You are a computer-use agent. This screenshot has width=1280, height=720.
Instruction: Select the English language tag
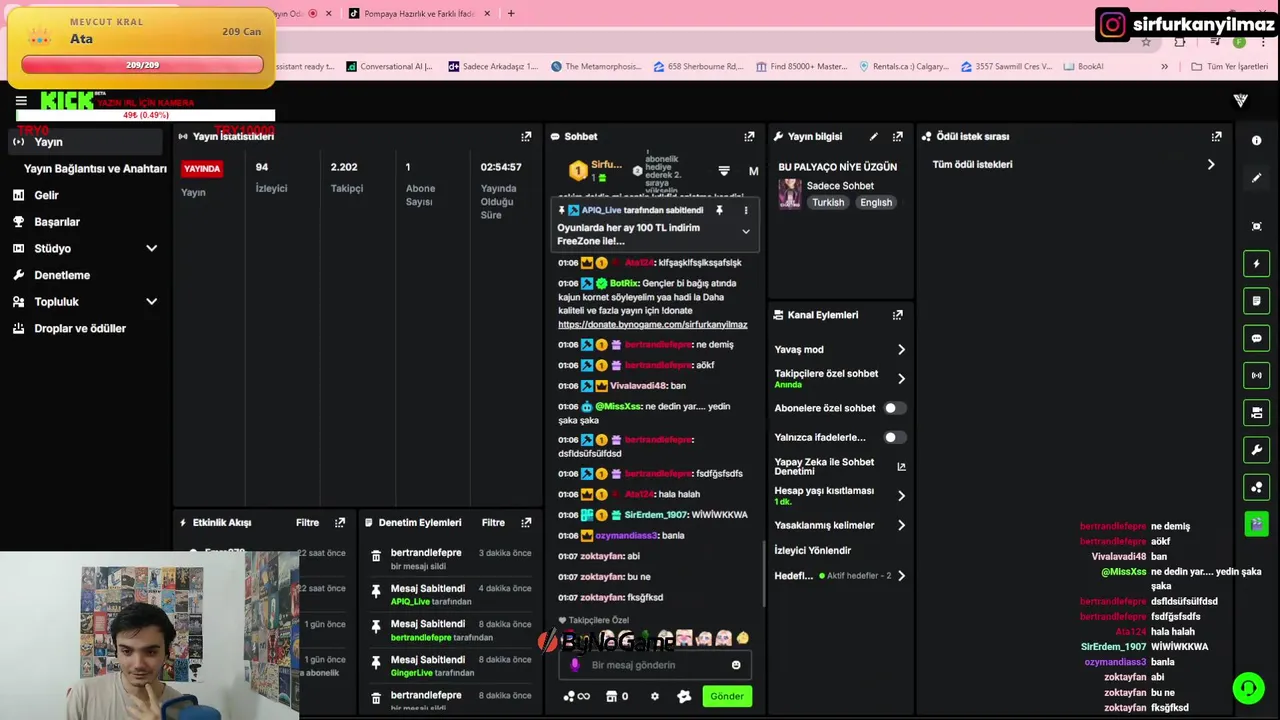876,202
